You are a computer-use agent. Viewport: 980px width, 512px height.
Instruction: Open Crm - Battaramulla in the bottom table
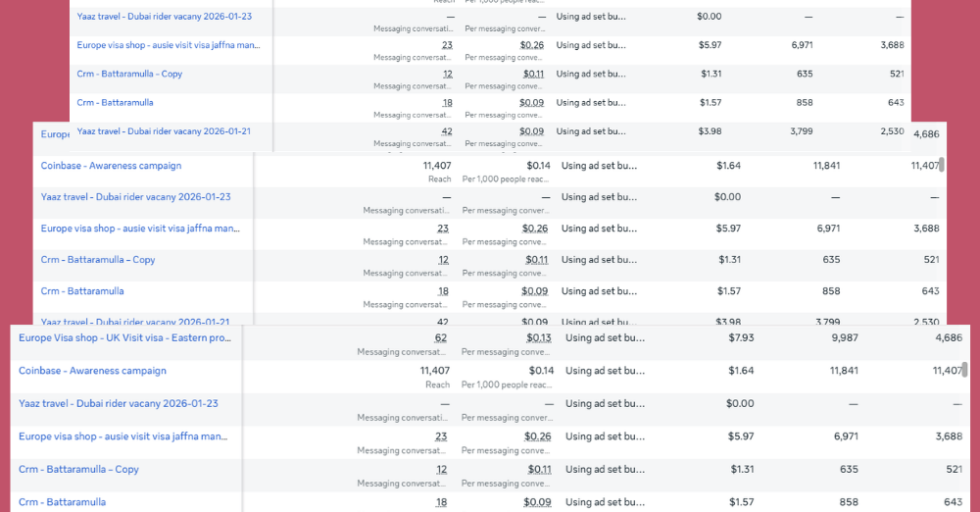62,501
